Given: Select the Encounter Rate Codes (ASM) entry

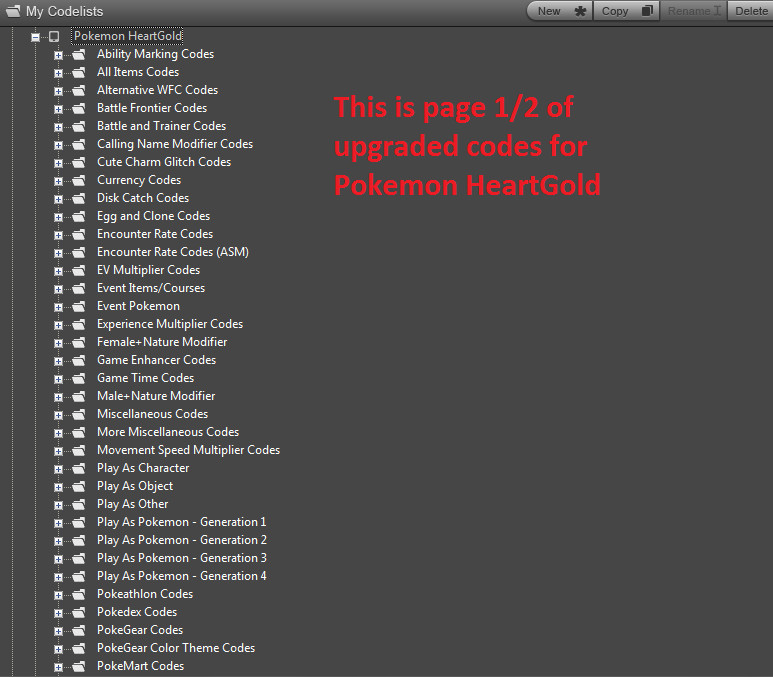Looking at the screenshot, I should (x=173, y=252).
